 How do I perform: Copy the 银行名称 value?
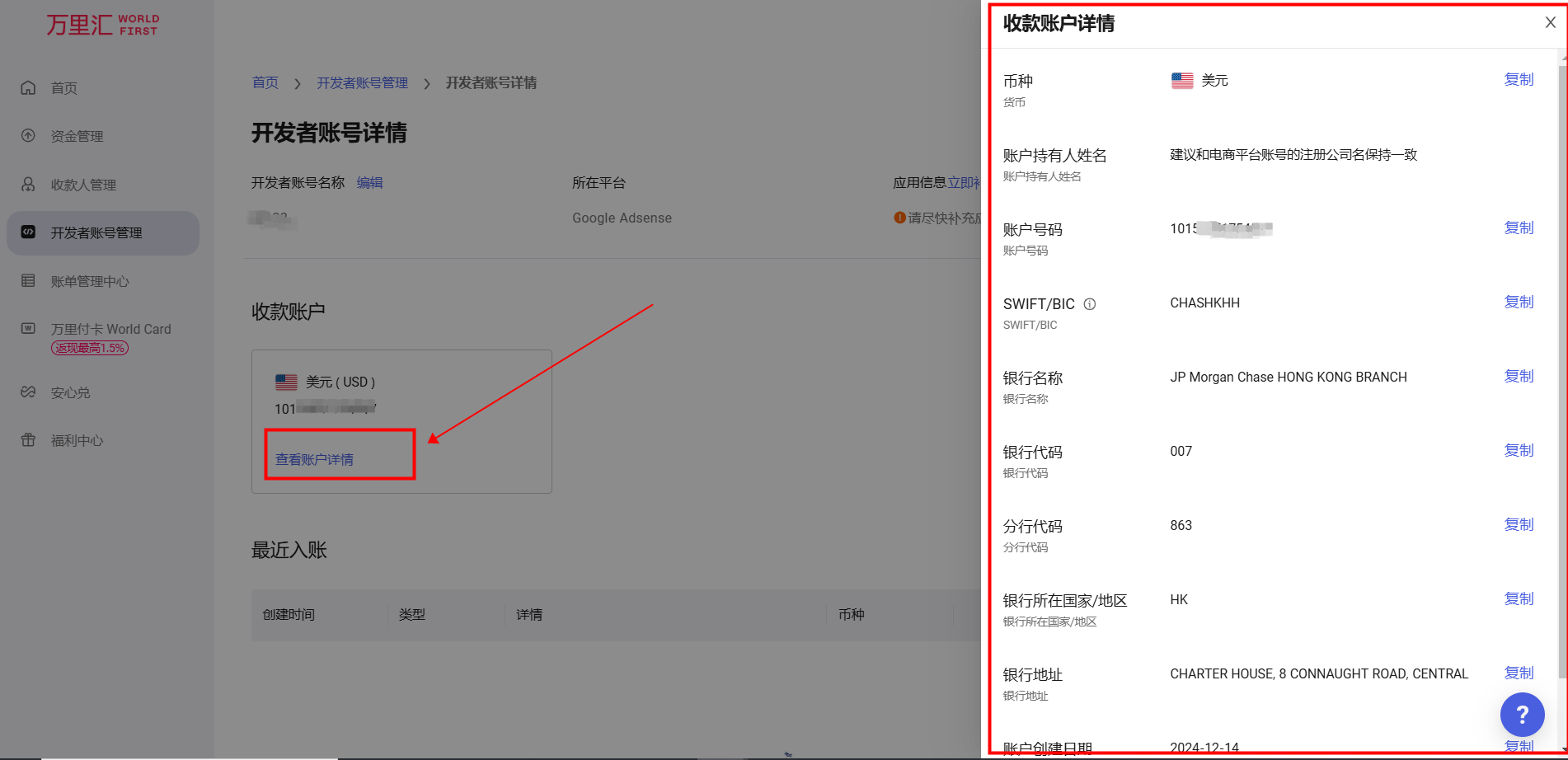pos(1519,377)
